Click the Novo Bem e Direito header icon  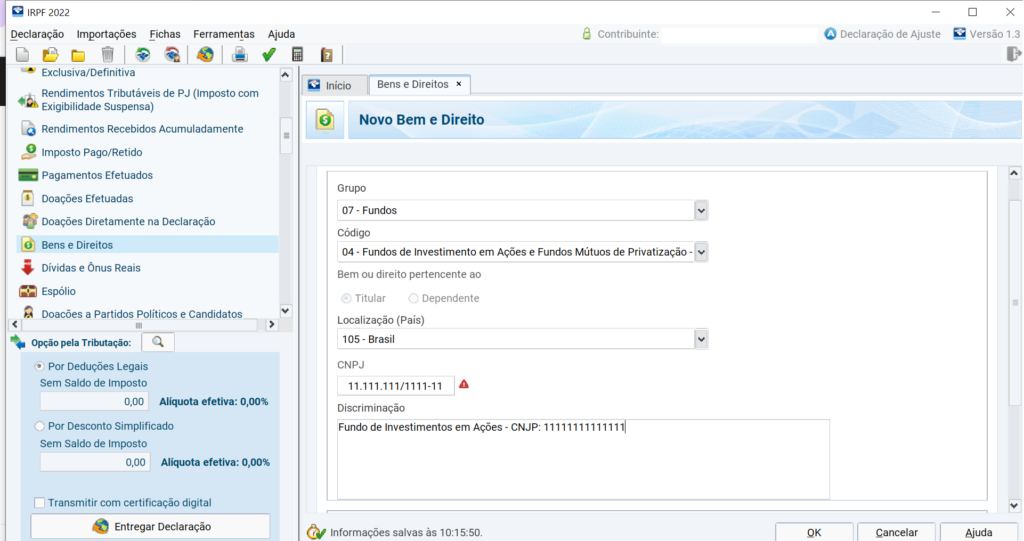pos(325,120)
